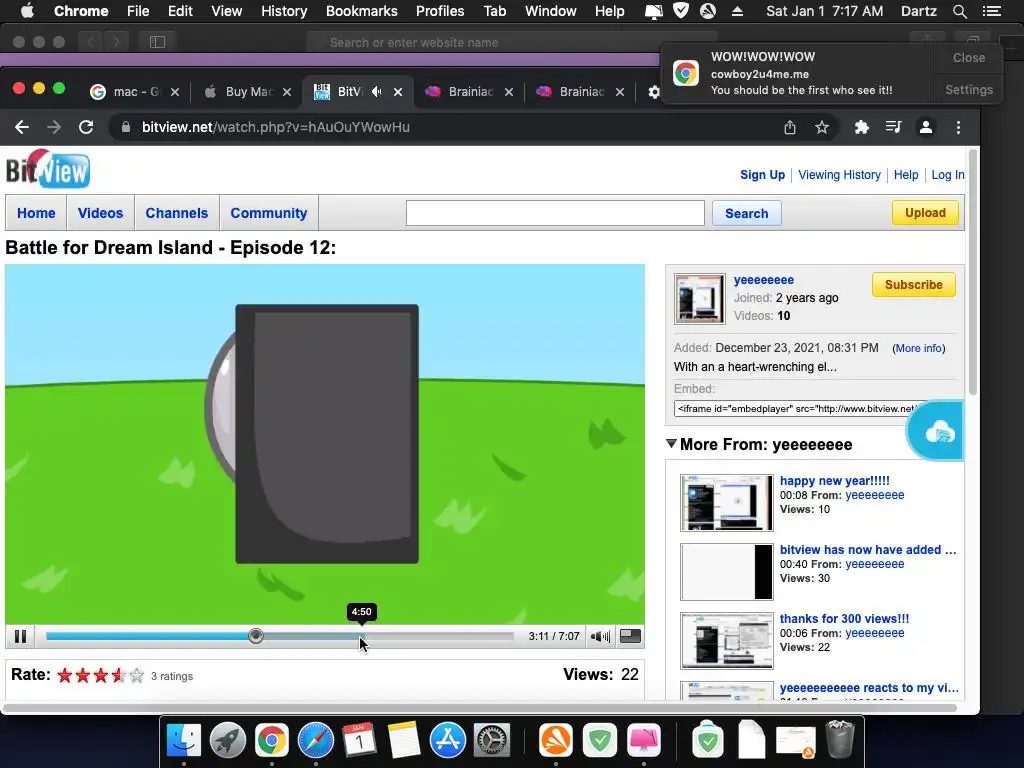Click the BitView search input field
Viewport: 1024px width, 768px height.
(x=555, y=213)
